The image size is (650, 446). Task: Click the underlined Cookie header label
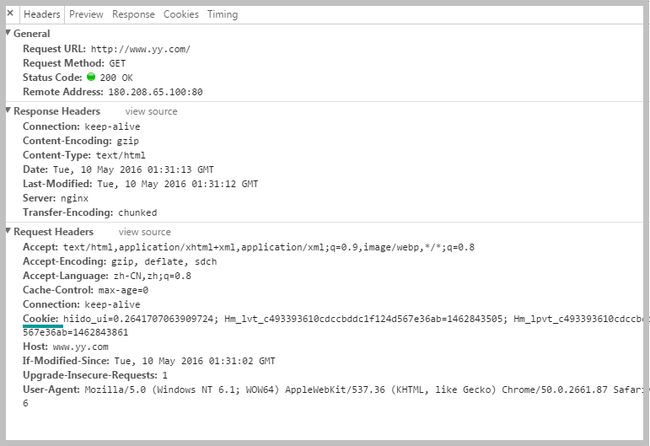click(x=41, y=318)
